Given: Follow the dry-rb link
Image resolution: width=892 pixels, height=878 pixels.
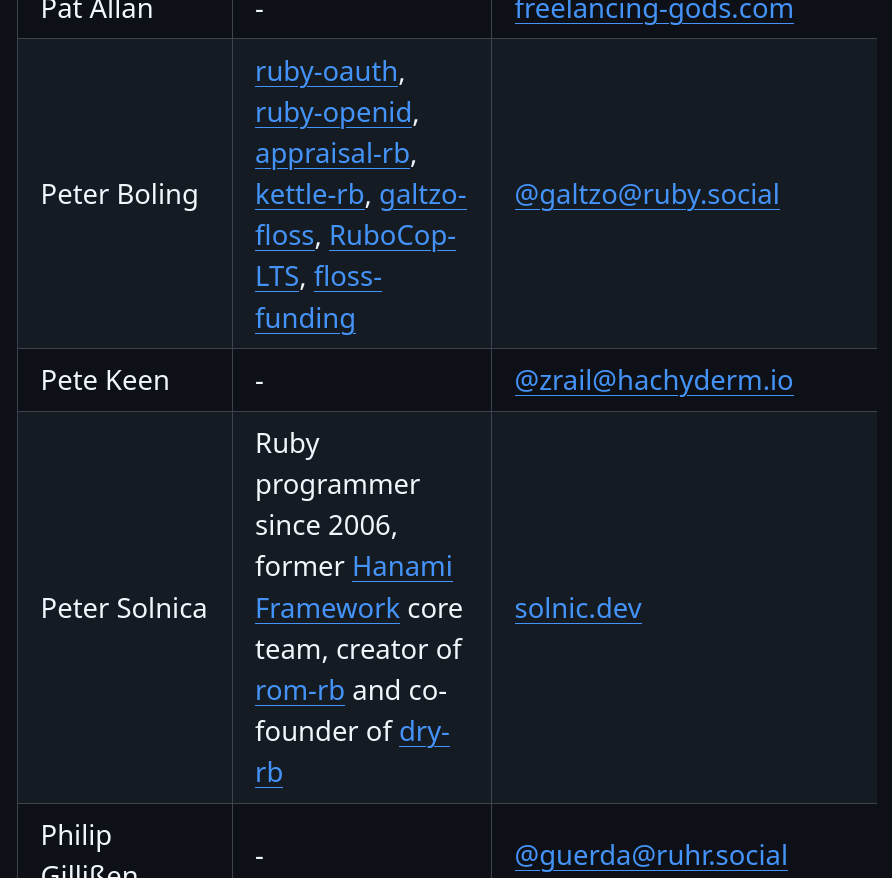Looking at the screenshot, I should pyautogui.click(x=424, y=732).
